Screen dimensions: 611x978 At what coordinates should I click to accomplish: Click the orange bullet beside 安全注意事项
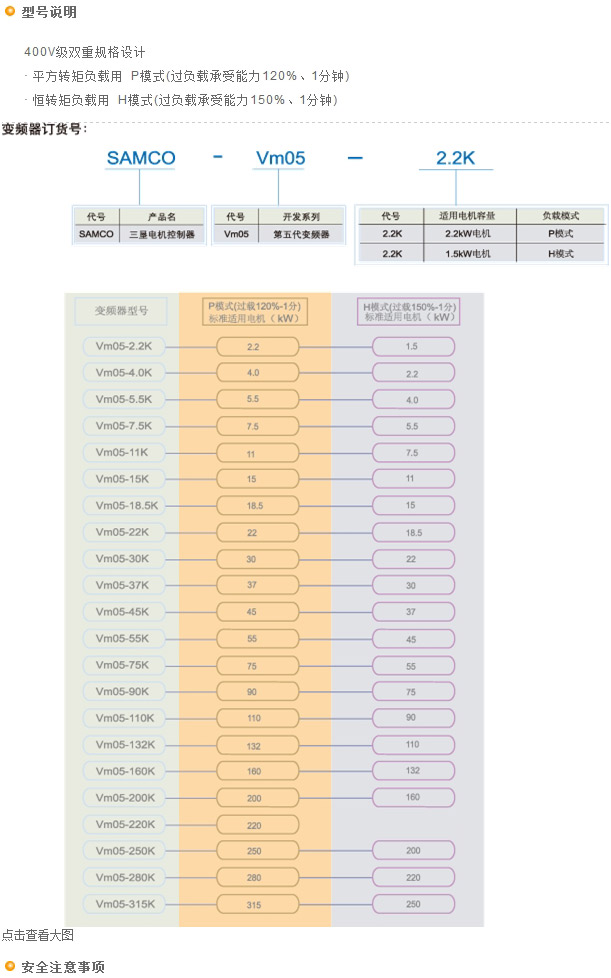pyautogui.click(x=9, y=967)
